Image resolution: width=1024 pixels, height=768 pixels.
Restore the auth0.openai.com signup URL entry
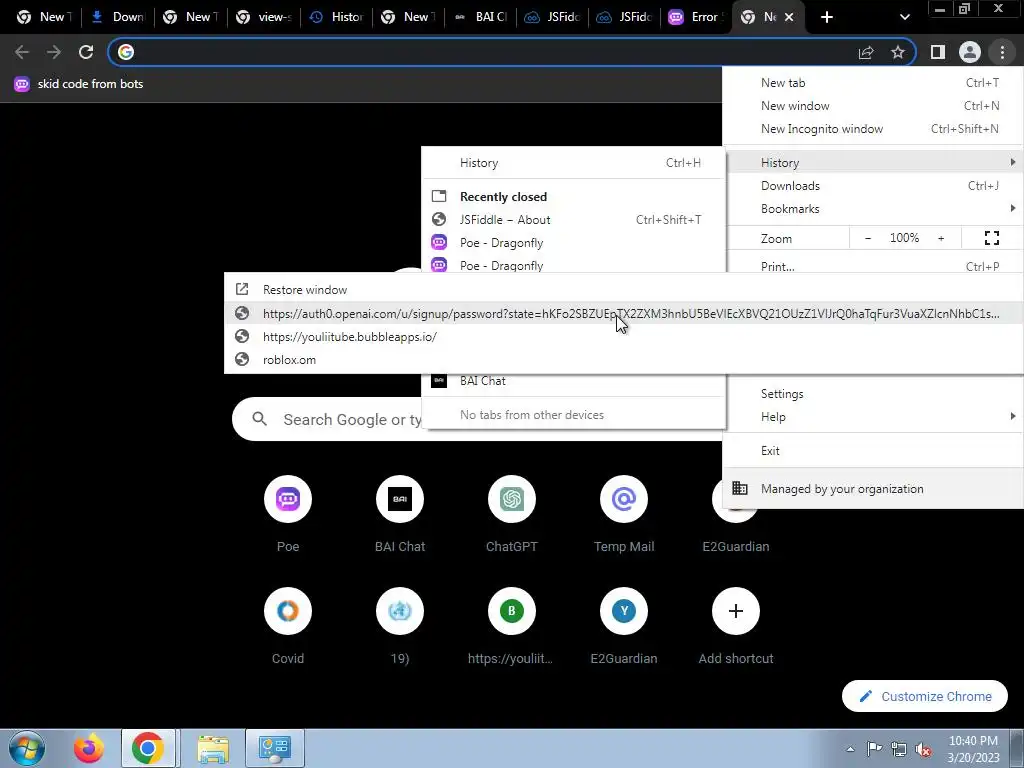coord(624,313)
